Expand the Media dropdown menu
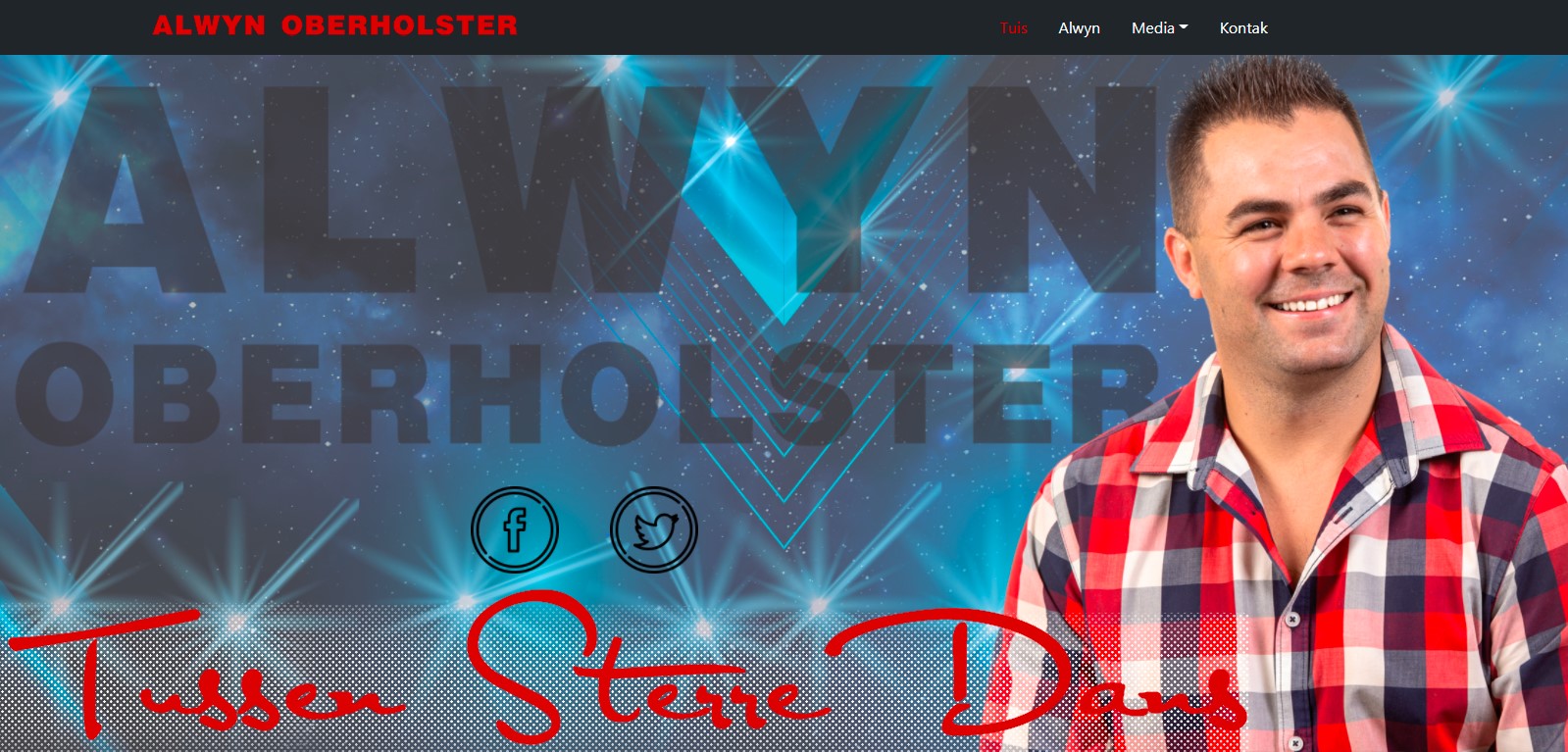The width and height of the screenshot is (1568, 752). pos(1159,28)
